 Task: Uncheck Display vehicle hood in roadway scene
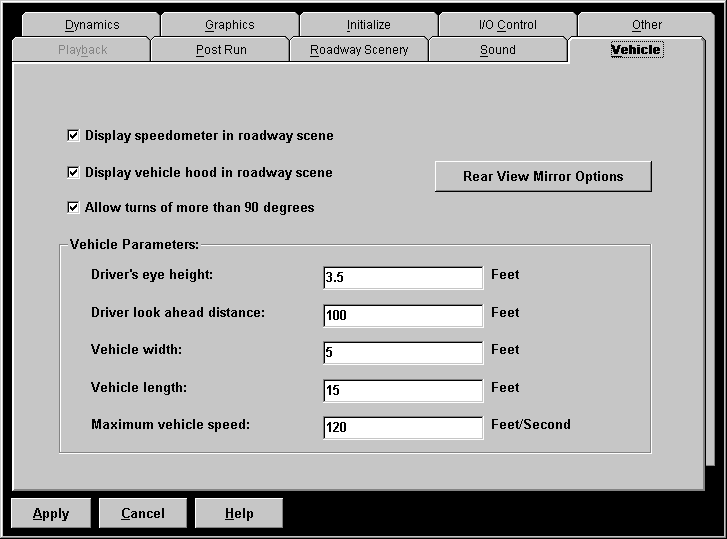coord(73,173)
